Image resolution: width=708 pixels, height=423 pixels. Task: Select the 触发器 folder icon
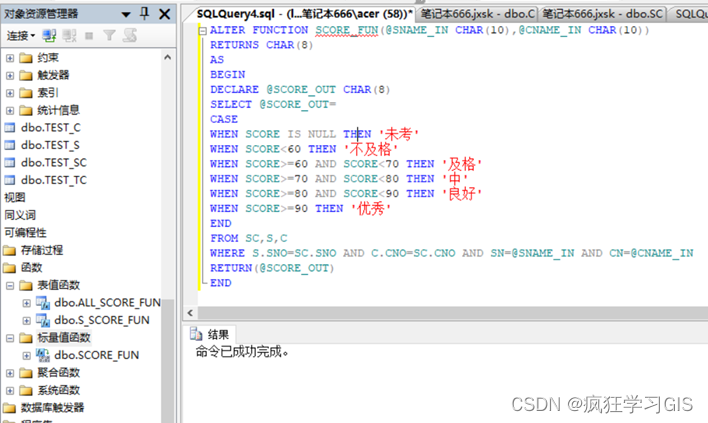pos(26,75)
